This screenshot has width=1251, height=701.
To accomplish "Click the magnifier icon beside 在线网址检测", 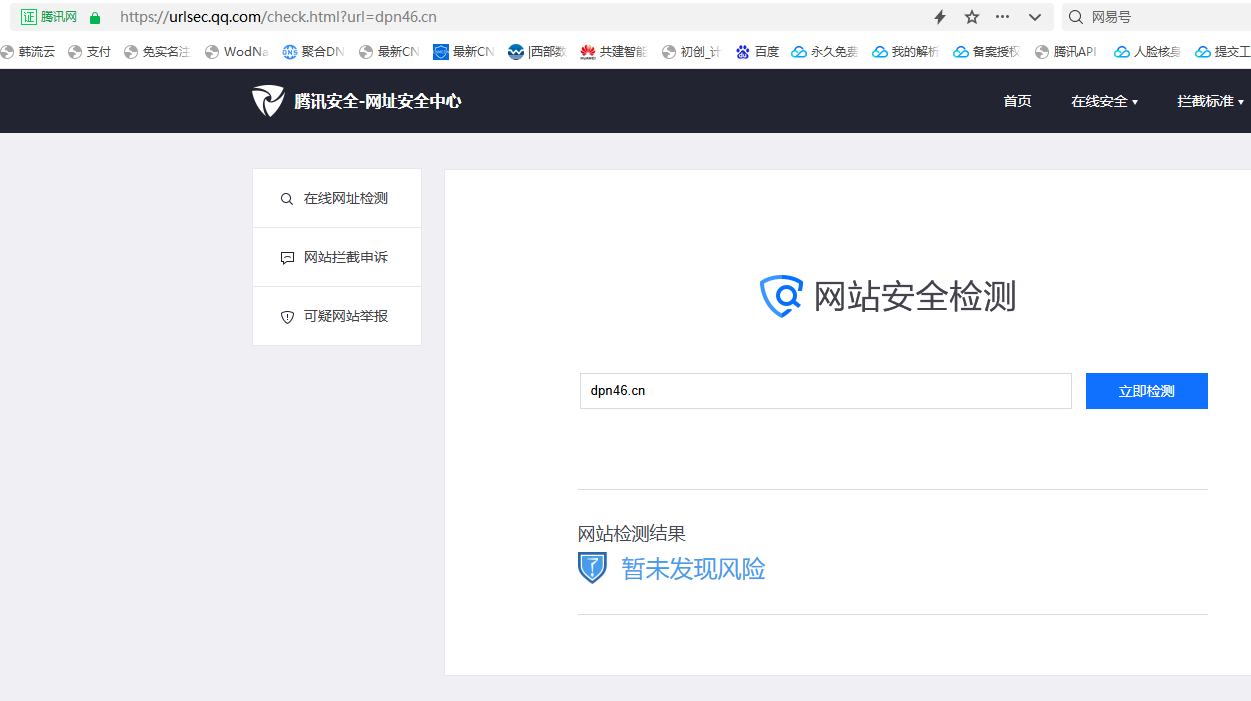I will coord(287,199).
